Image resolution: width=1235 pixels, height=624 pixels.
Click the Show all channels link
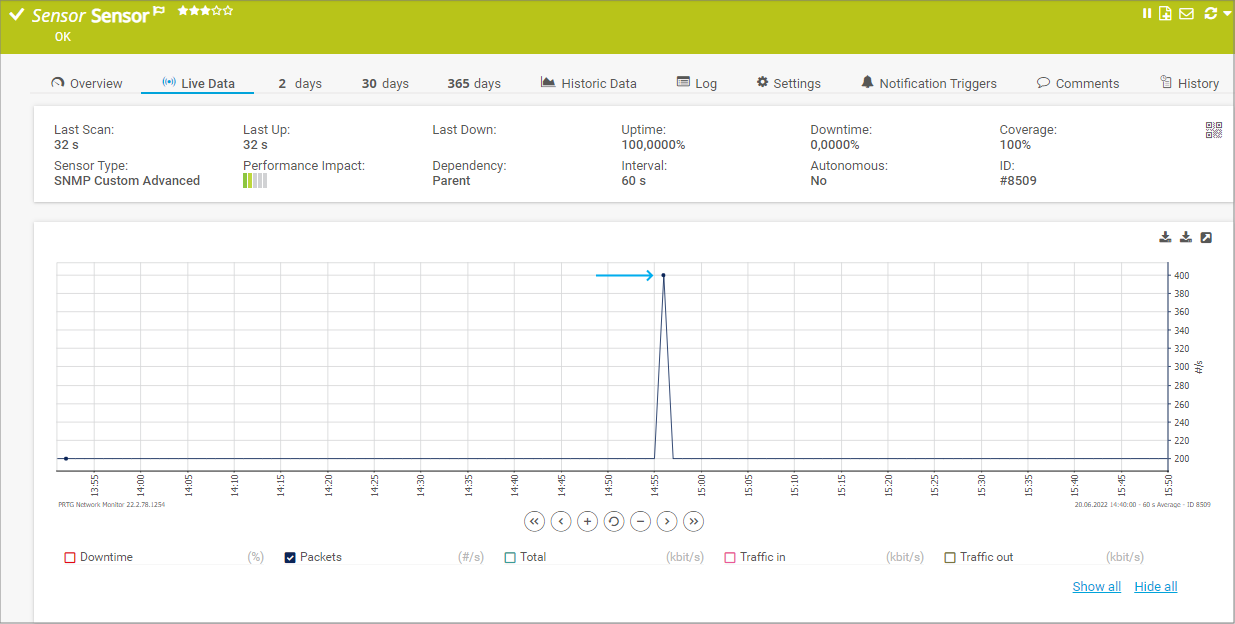[x=1096, y=586]
